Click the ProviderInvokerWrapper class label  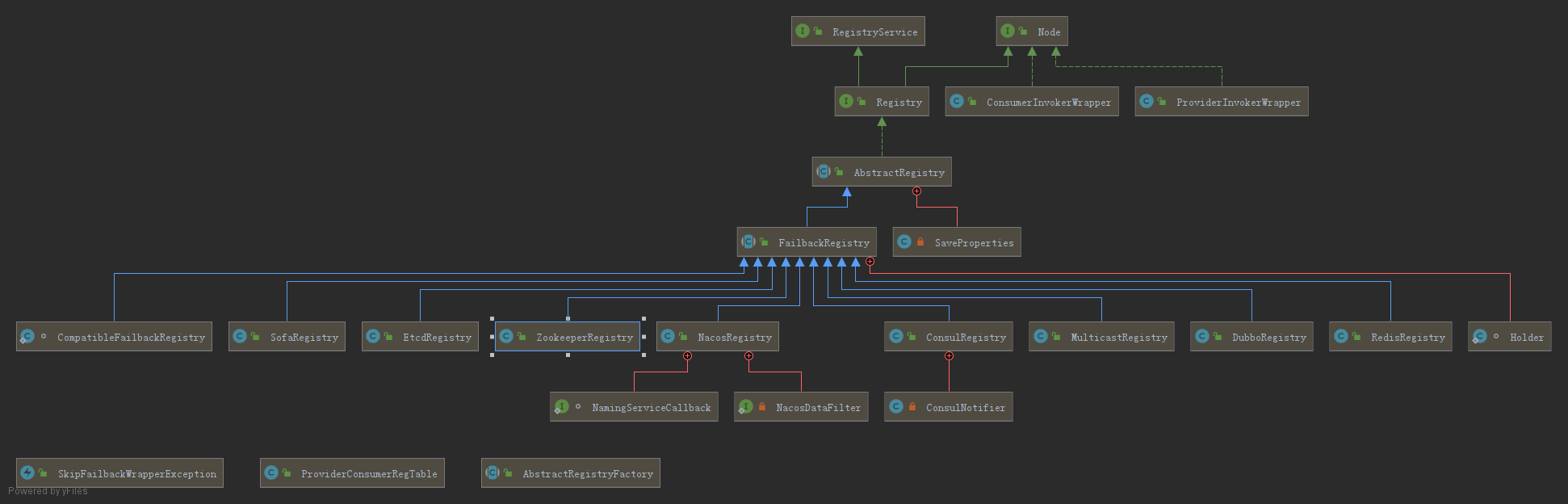1238,103
